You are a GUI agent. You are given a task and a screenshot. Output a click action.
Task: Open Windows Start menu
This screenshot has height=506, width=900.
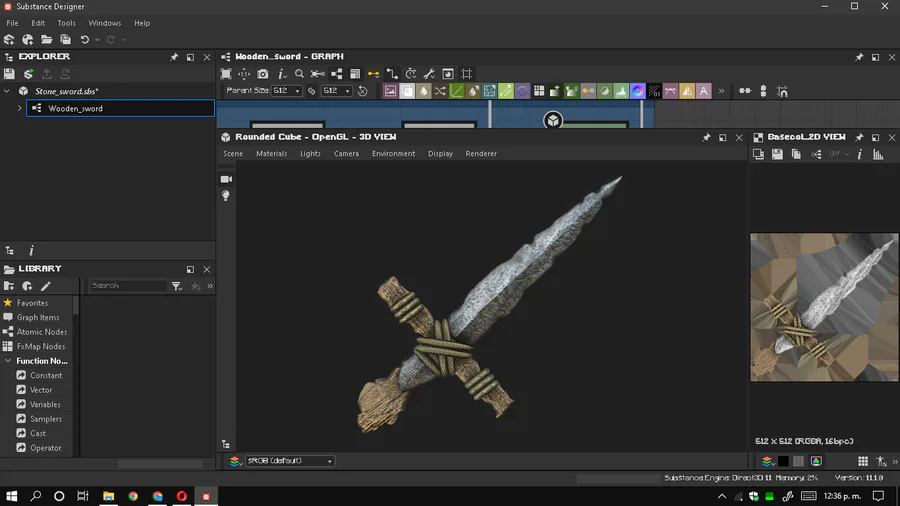point(11,496)
